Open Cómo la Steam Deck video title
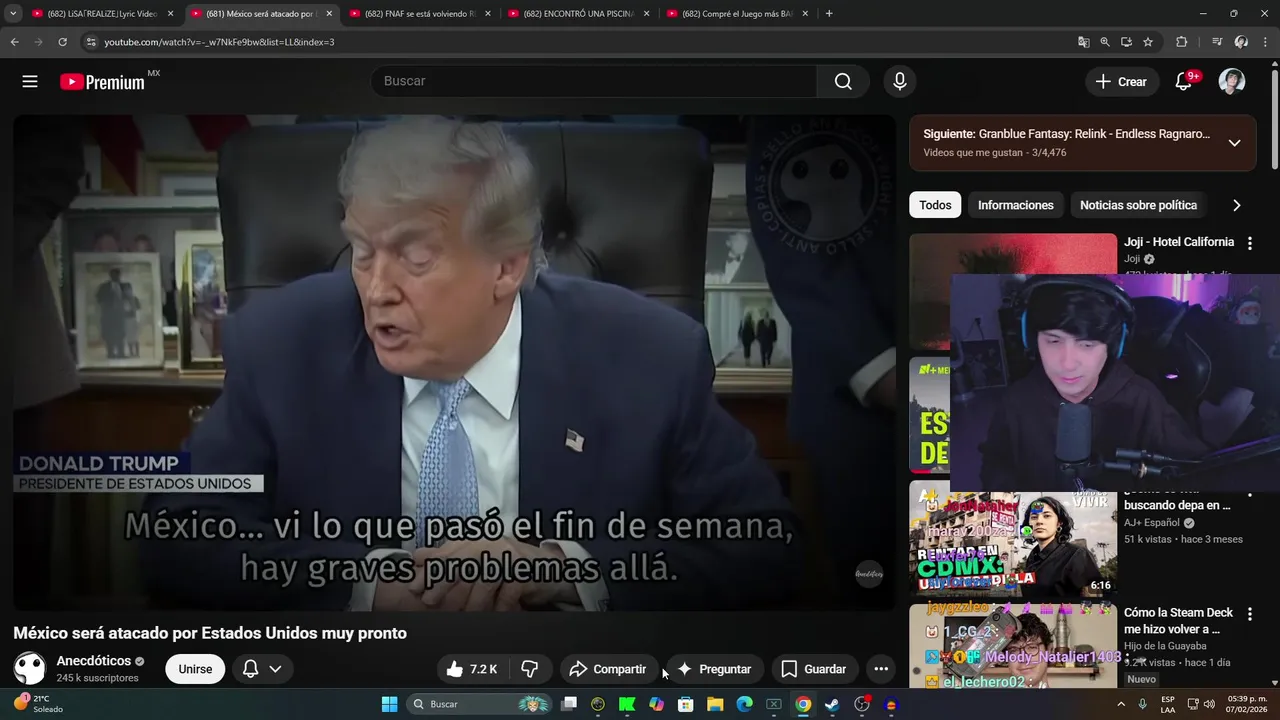The height and width of the screenshot is (720, 1280). click(x=1178, y=621)
